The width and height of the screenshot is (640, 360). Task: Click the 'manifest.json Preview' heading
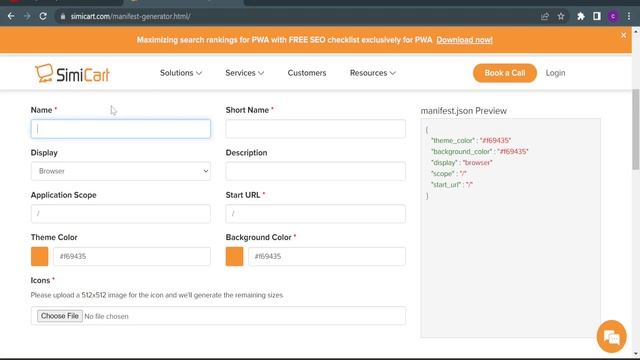[x=463, y=111]
